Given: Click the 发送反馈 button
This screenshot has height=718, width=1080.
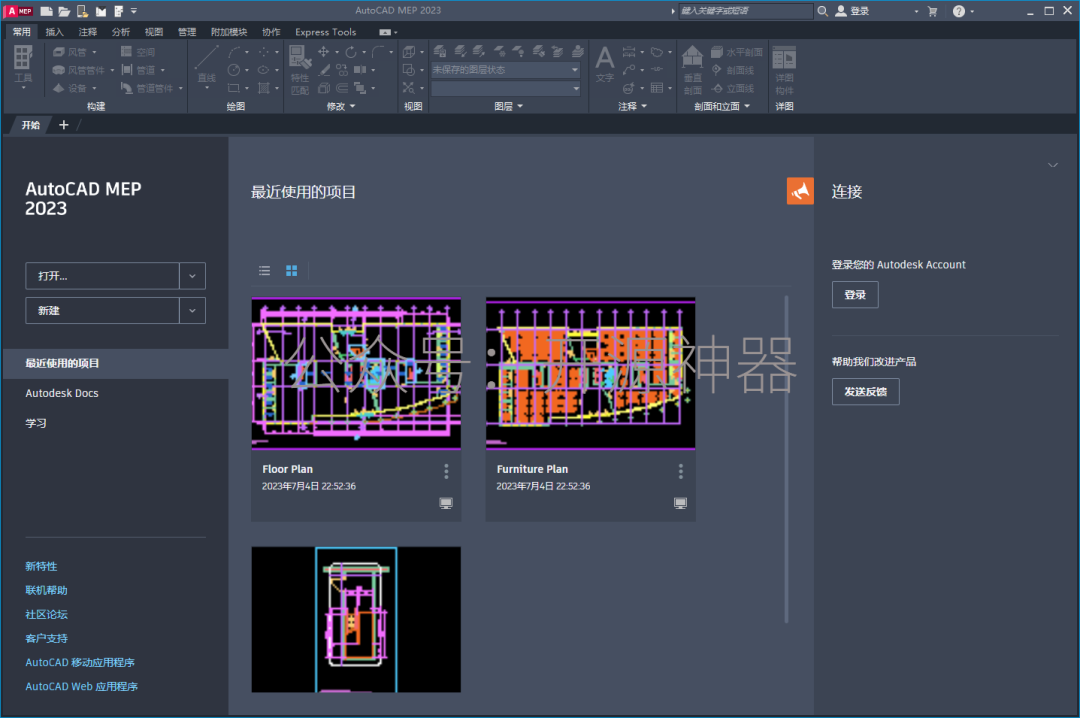Looking at the screenshot, I should click(x=865, y=391).
